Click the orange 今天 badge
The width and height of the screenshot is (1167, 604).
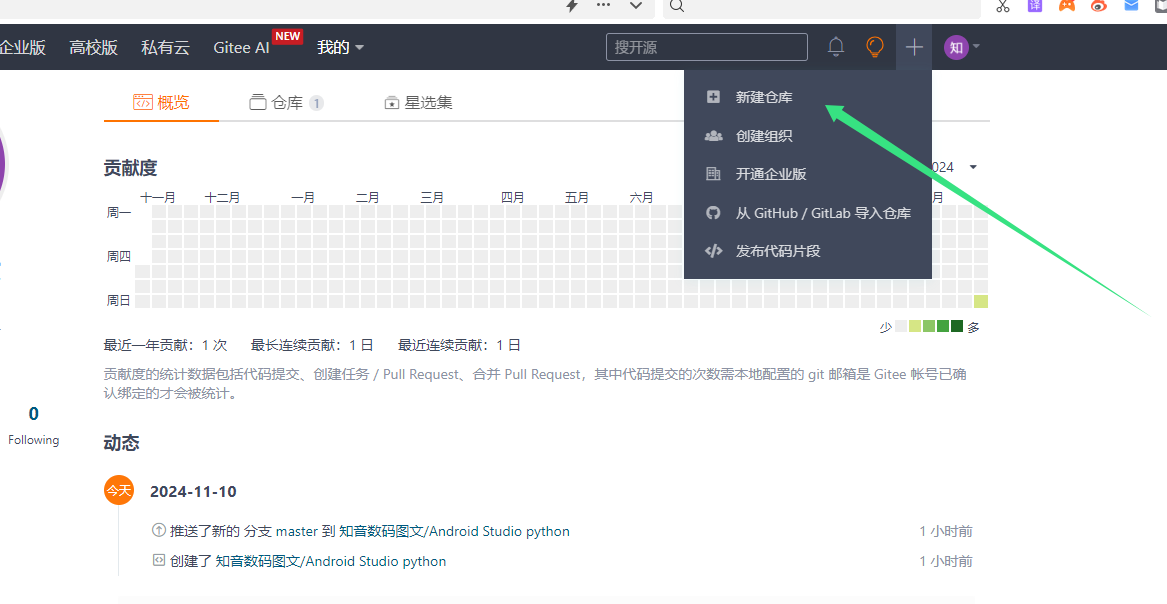click(119, 490)
